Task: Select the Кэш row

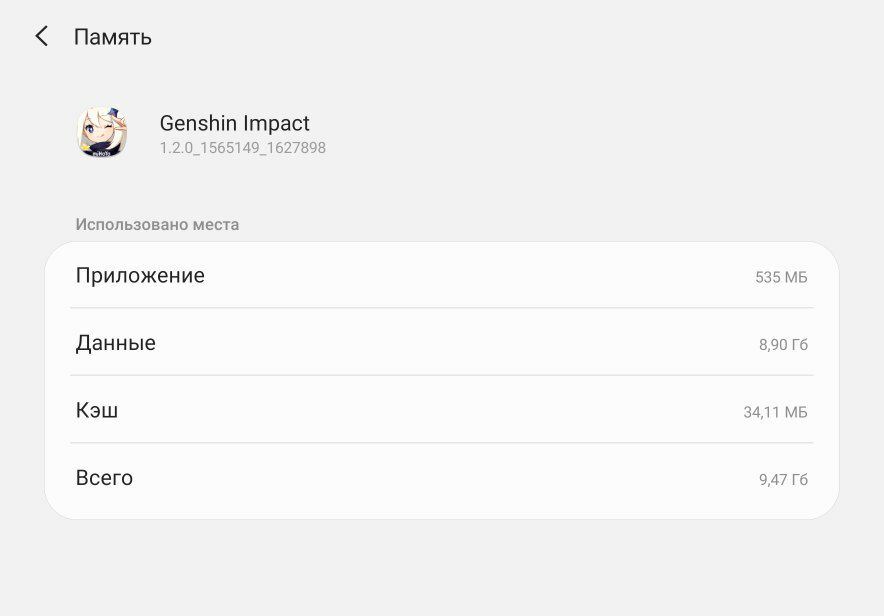Action: point(442,410)
